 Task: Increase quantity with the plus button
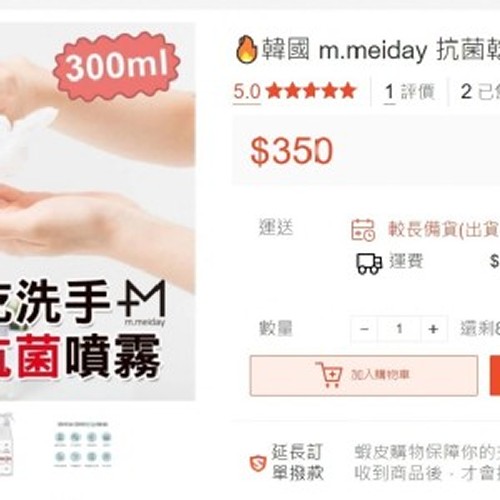point(433,329)
